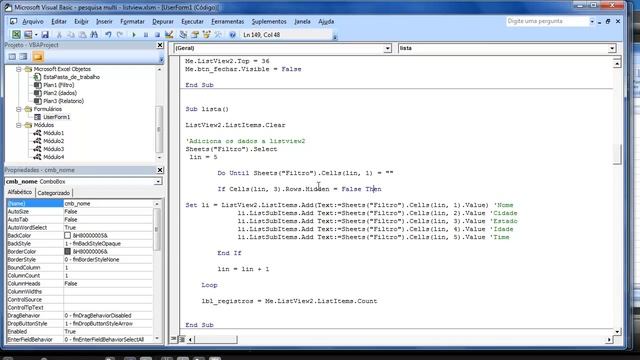Select Módulo3 in project tree
640x360 pixels.
tap(53, 149)
